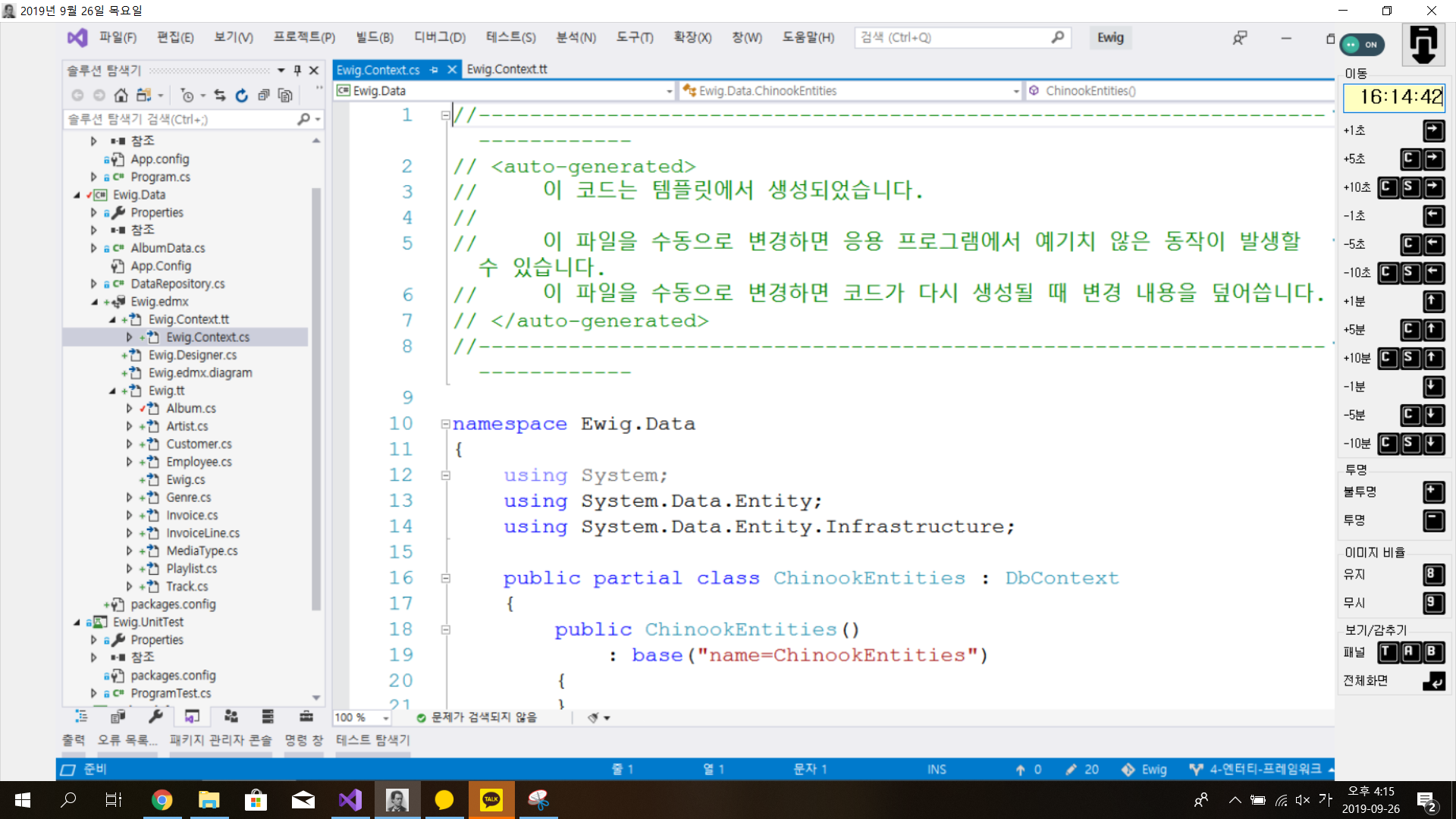Expand the Album.cs node in Solution Explorer
The width and height of the screenshot is (1456, 819).
pyautogui.click(x=130, y=409)
